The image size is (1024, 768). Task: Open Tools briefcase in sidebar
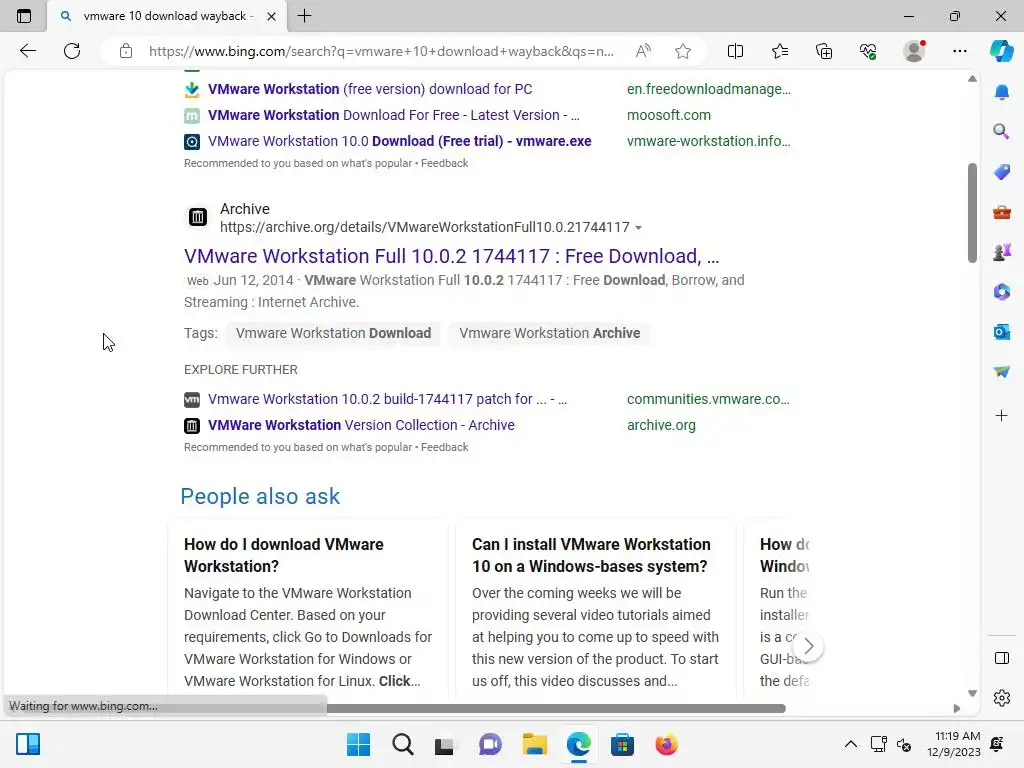pos(1002,212)
